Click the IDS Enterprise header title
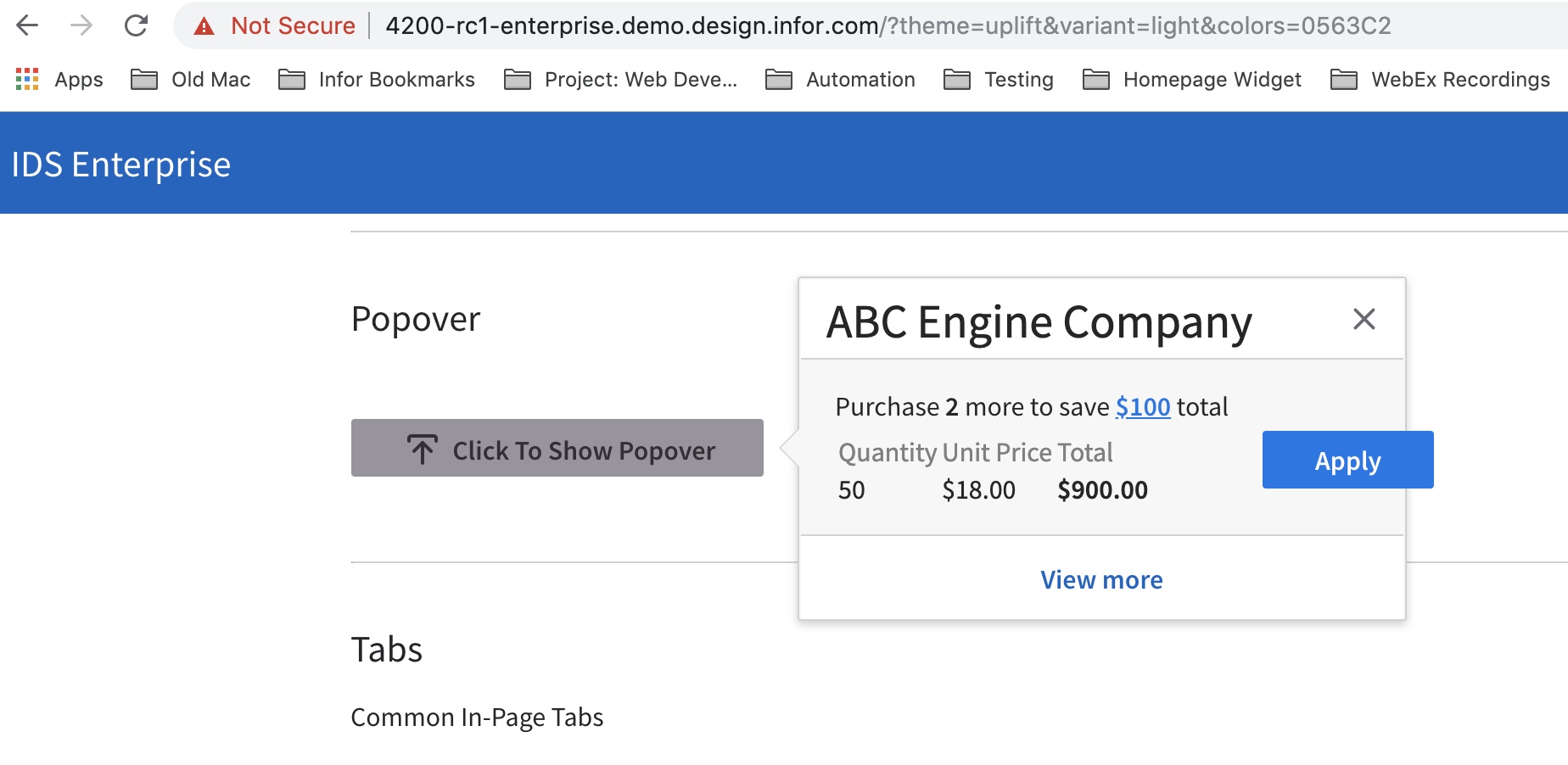The height and width of the screenshot is (765, 1568). (121, 164)
